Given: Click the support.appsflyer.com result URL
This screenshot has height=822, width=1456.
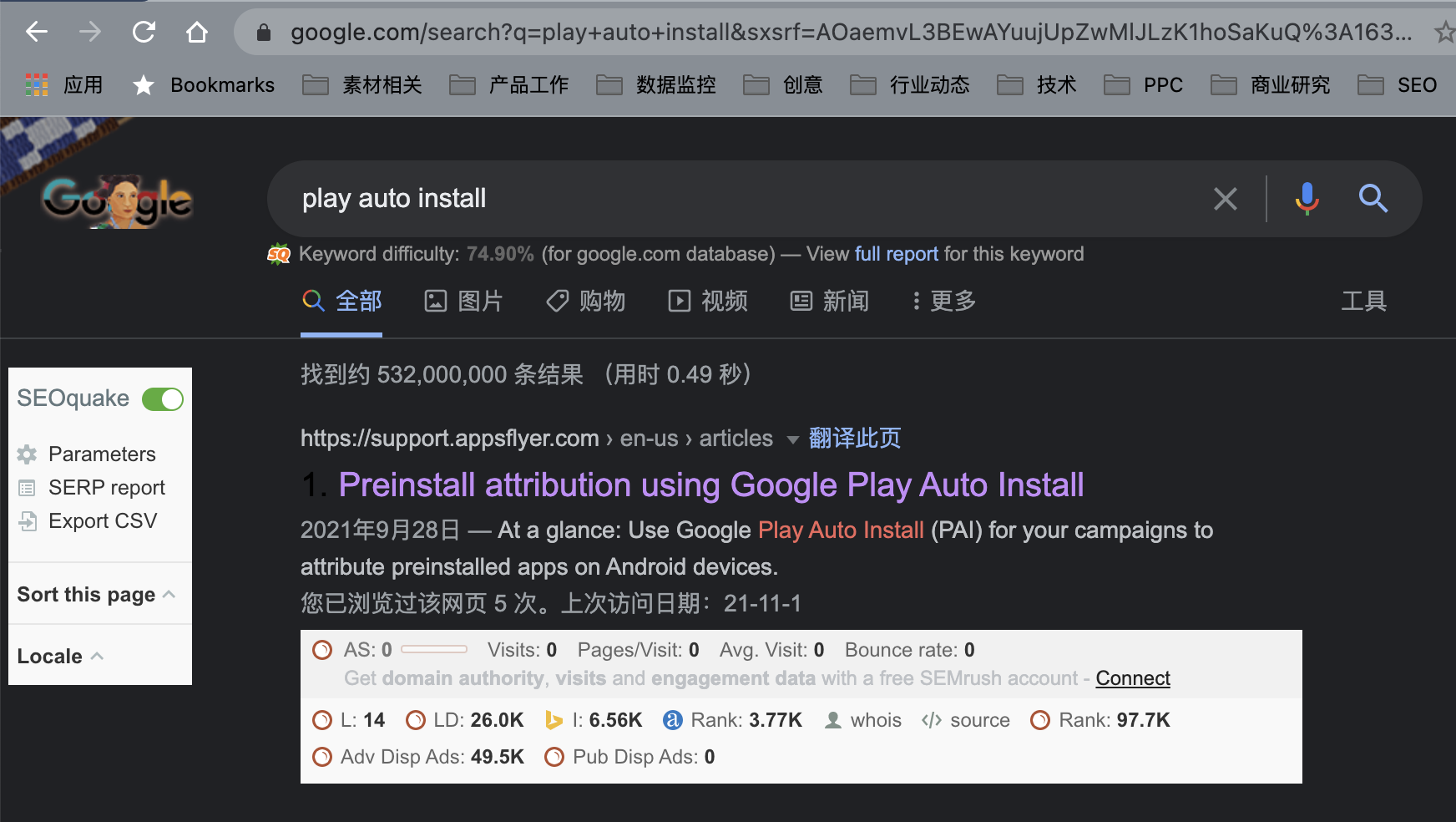Looking at the screenshot, I should pyautogui.click(x=450, y=438).
